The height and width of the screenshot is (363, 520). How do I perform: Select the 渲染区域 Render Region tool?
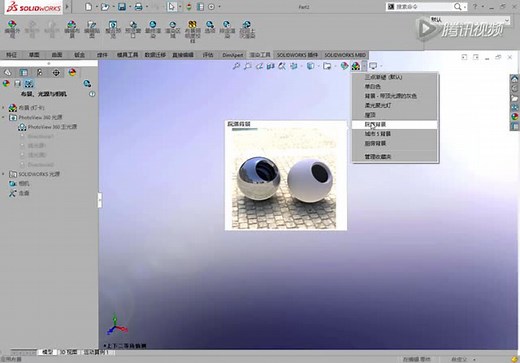click(173, 28)
